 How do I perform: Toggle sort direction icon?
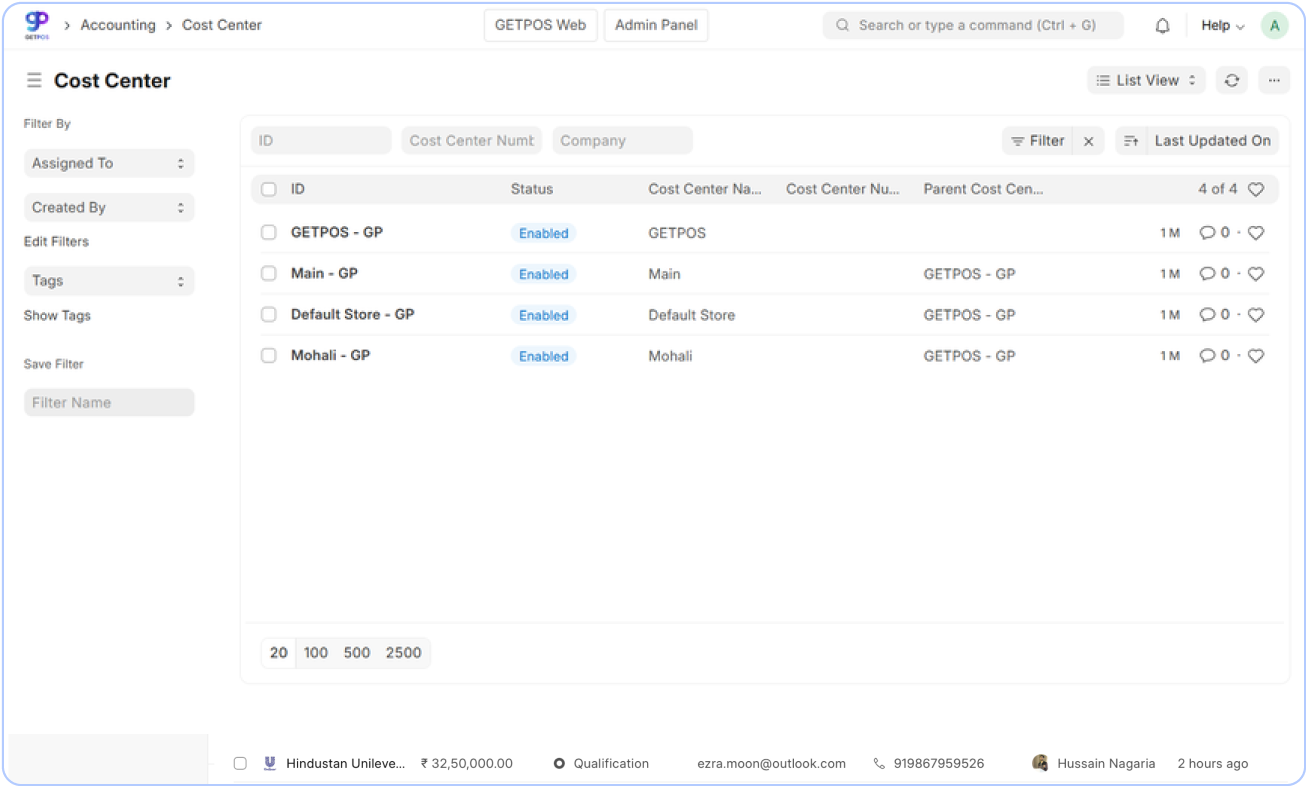point(1130,141)
